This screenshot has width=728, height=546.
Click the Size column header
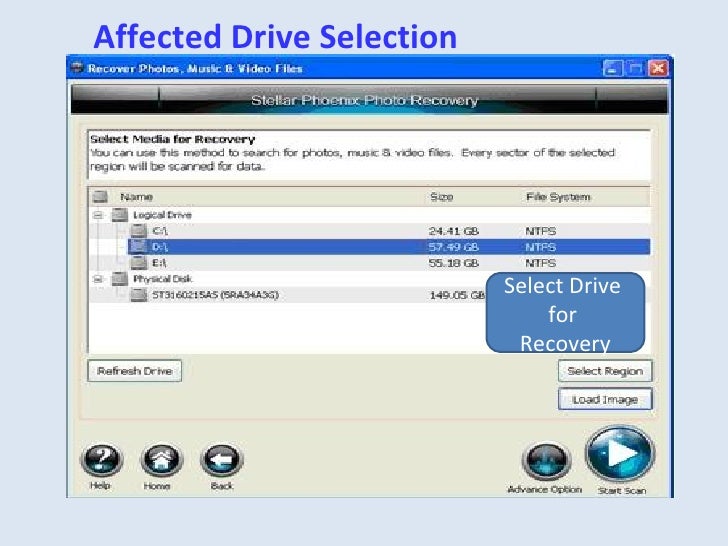[x=442, y=197]
